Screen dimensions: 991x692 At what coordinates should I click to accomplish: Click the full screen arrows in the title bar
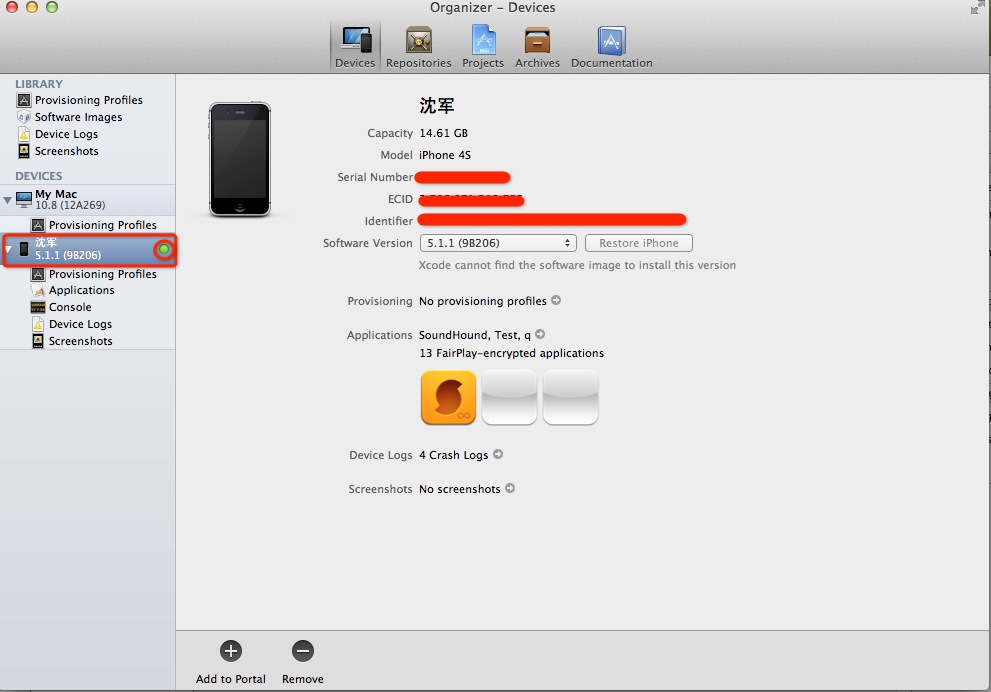(978, 8)
